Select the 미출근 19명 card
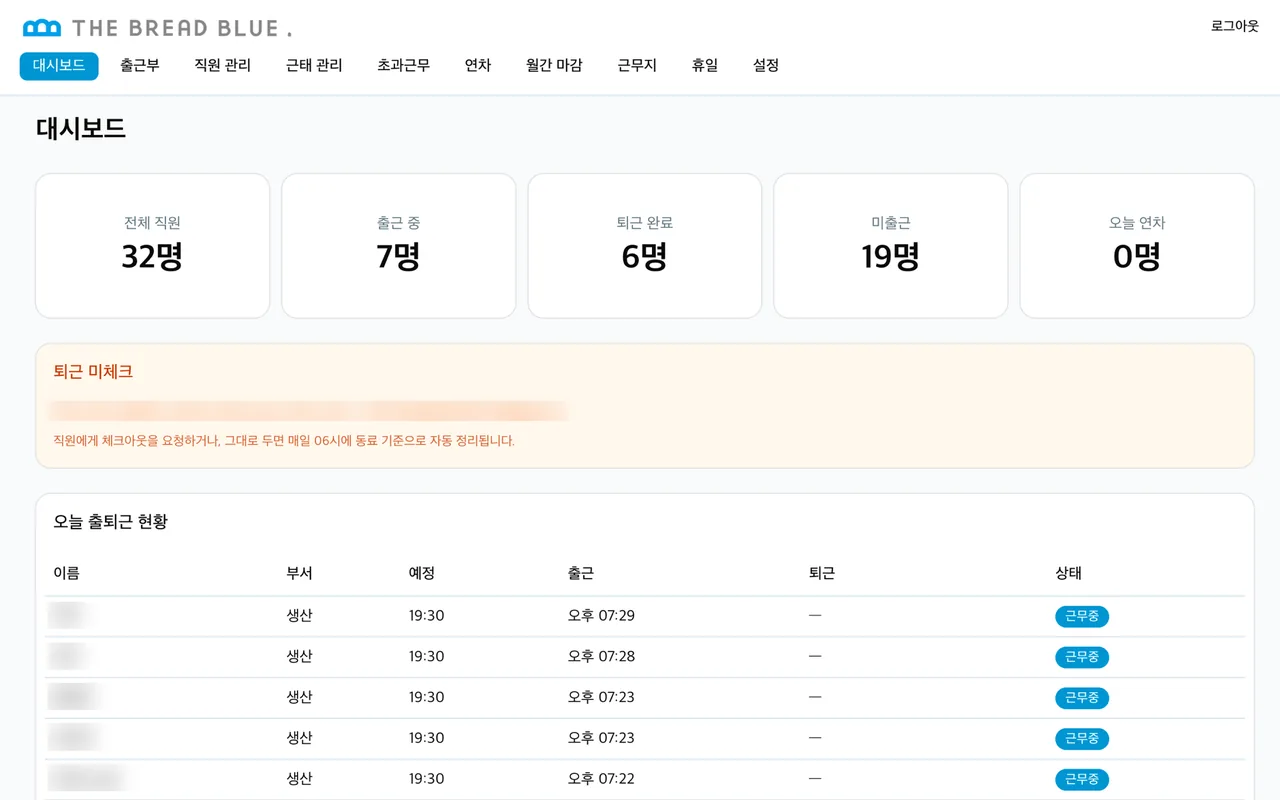The width and height of the screenshot is (1280, 800). tap(891, 246)
